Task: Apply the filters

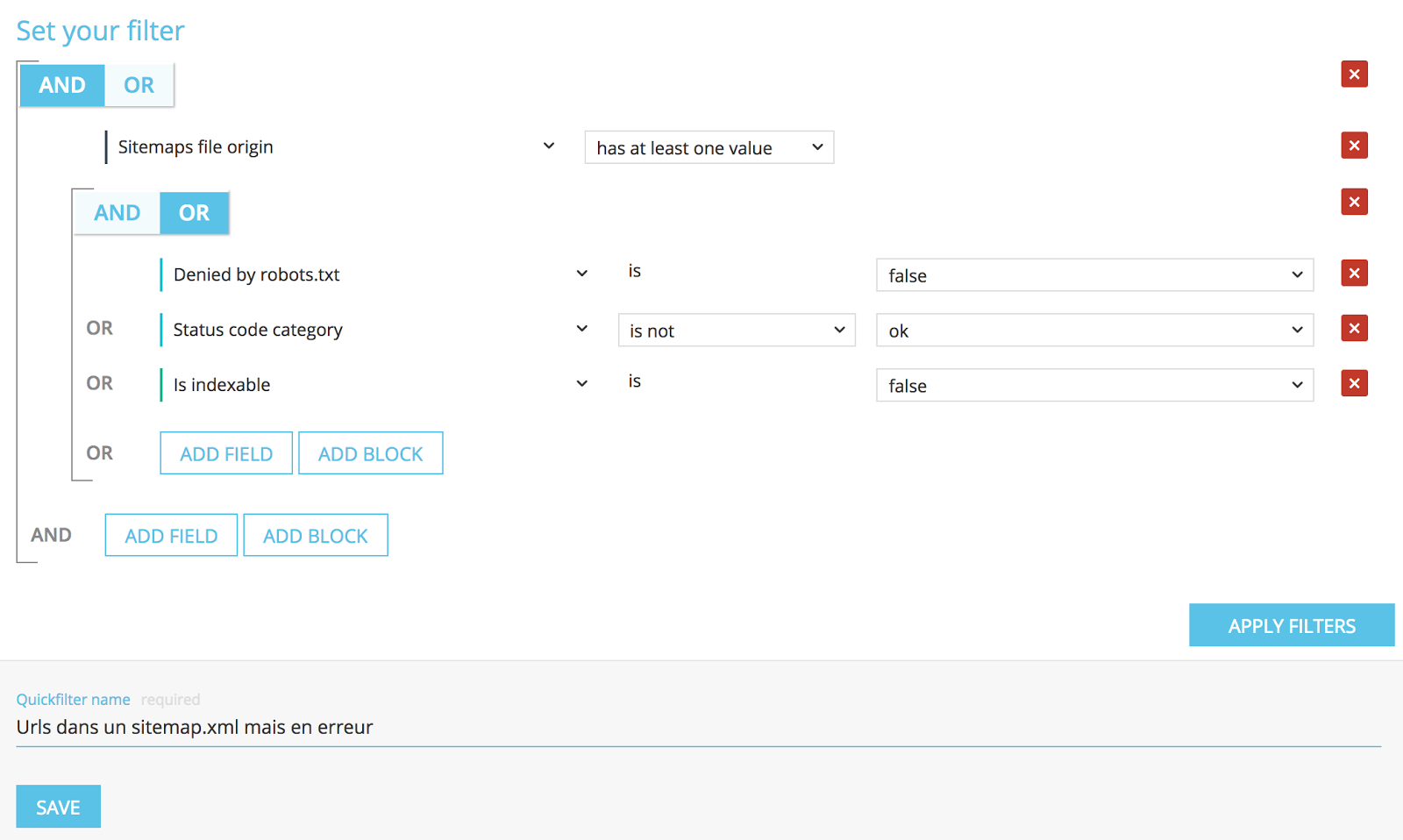Action: (x=1291, y=625)
